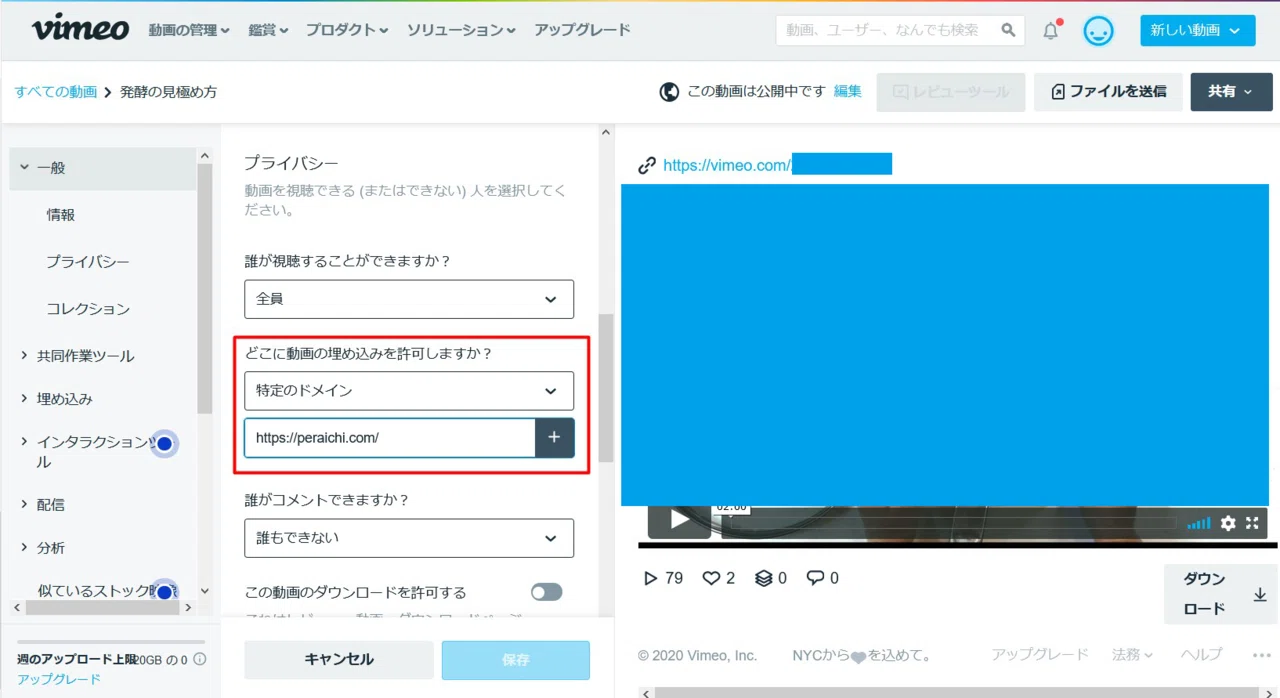Click the upload limit info icon
The width and height of the screenshot is (1280, 698).
200,659
